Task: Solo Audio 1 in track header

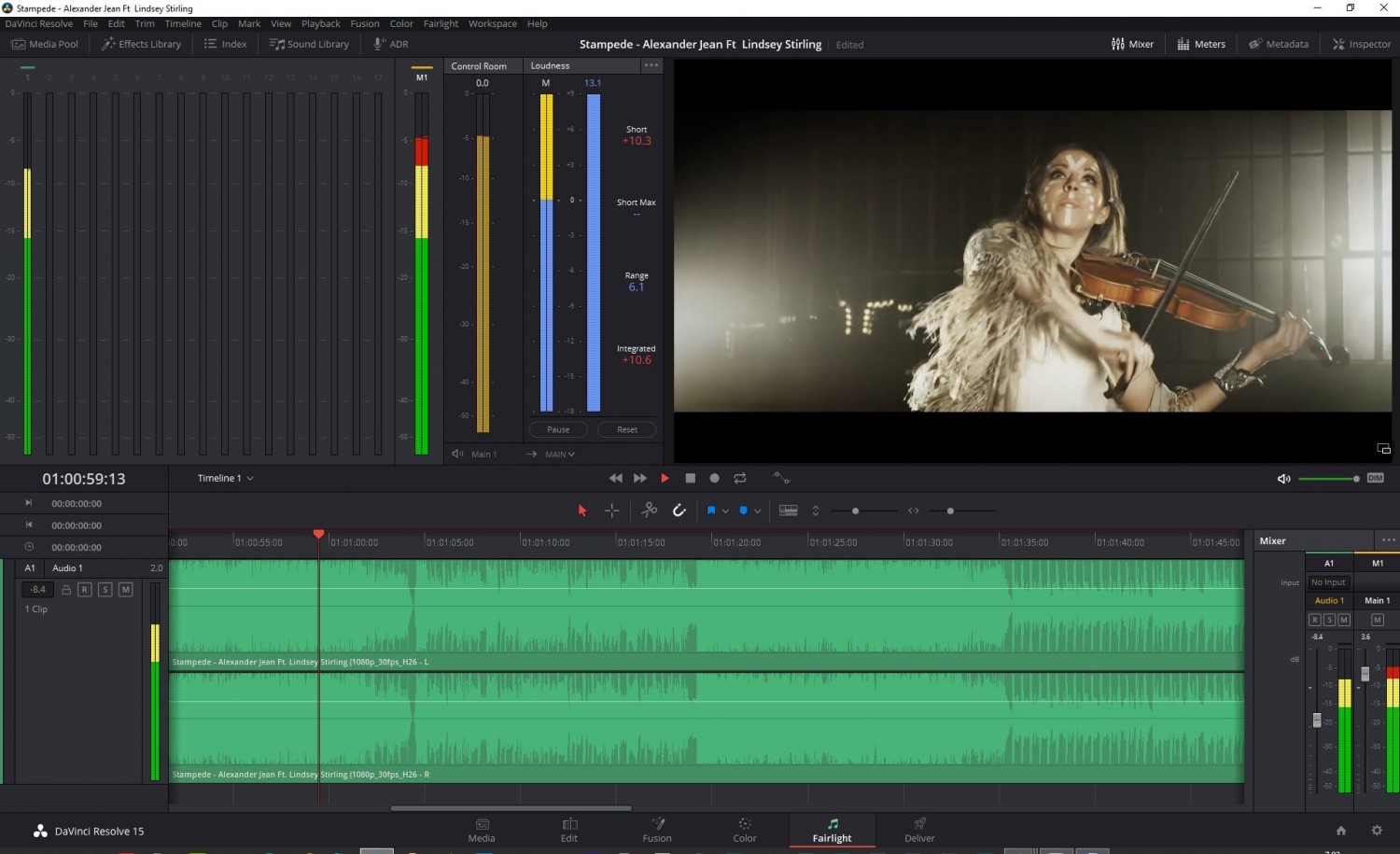Action: [105, 590]
